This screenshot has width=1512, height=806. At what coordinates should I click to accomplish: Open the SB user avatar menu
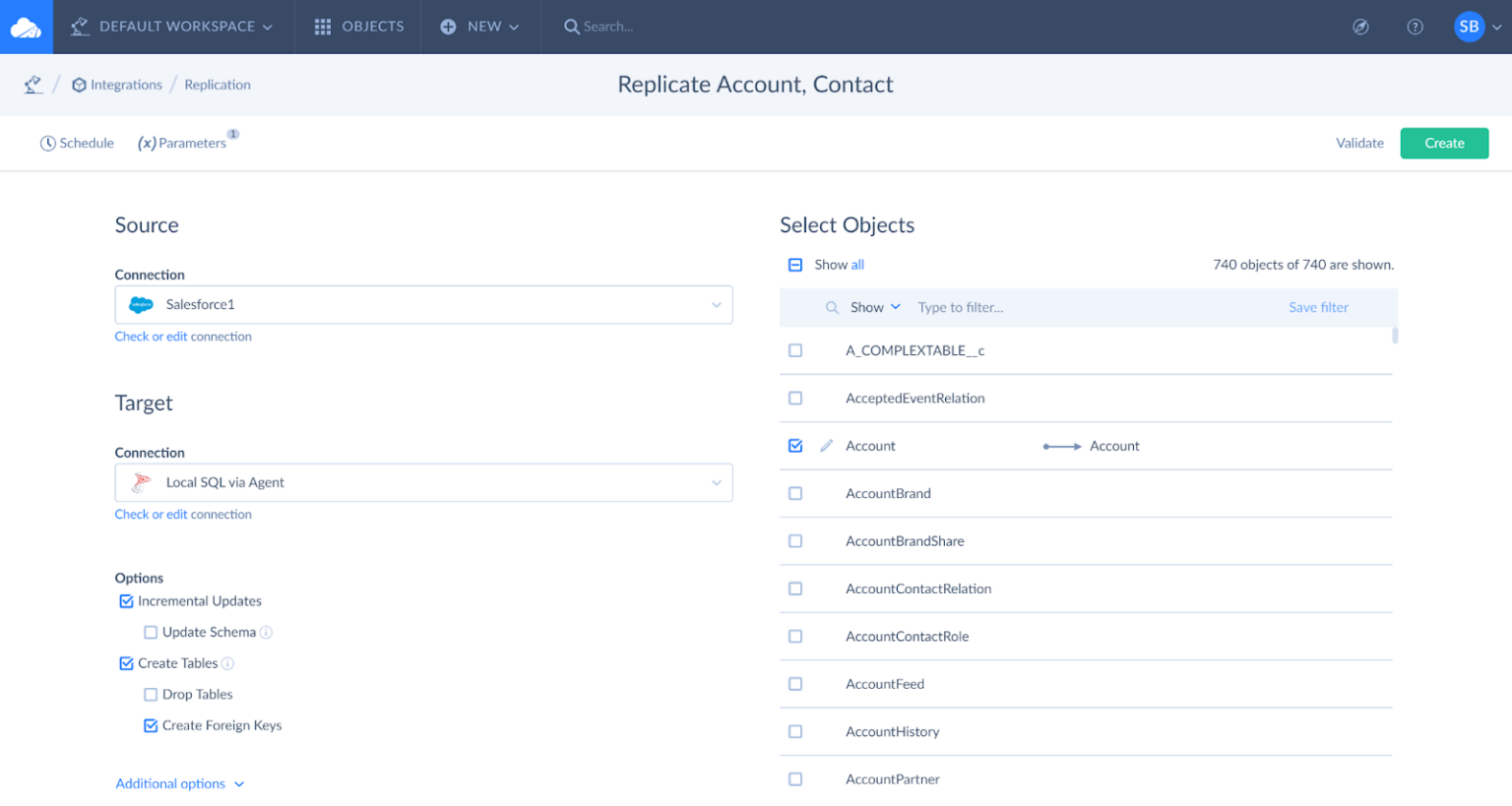[1469, 27]
